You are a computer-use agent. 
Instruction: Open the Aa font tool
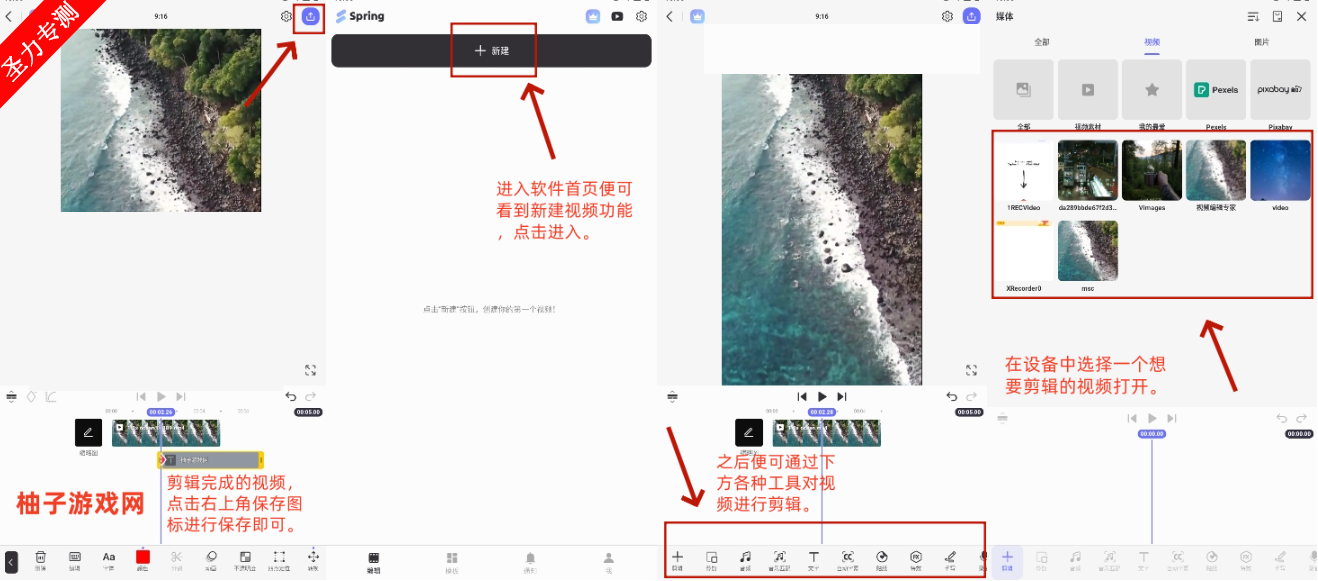point(109,559)
